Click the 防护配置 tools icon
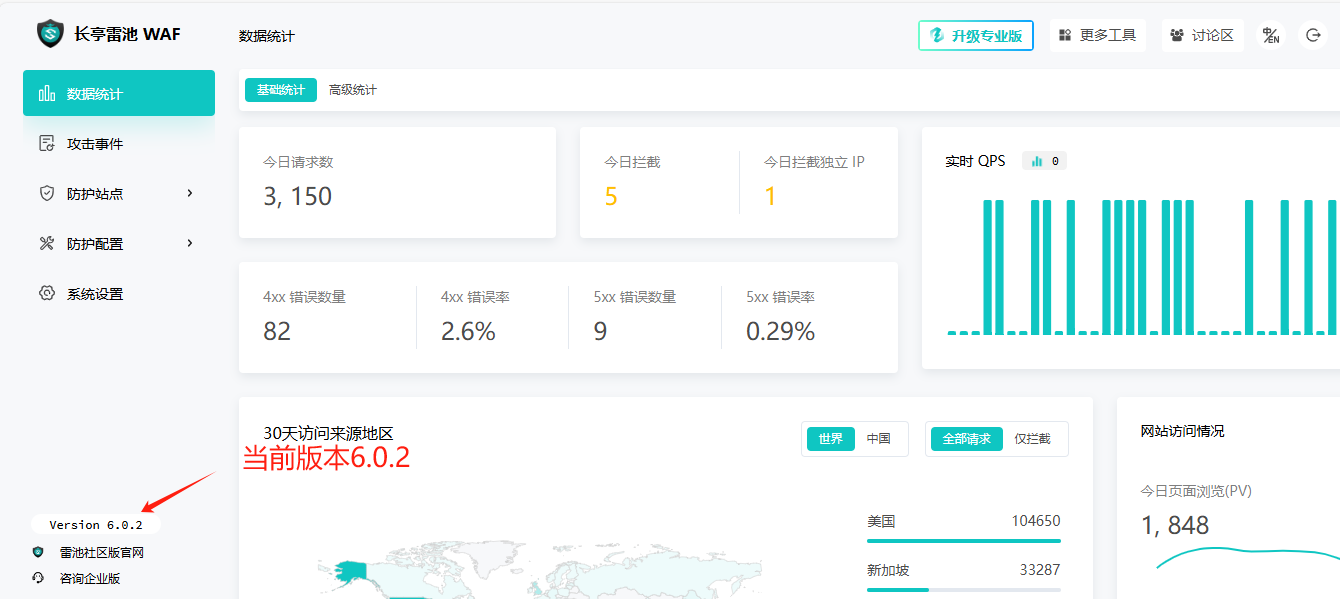The image size is (1340, 599). point(47,244)
